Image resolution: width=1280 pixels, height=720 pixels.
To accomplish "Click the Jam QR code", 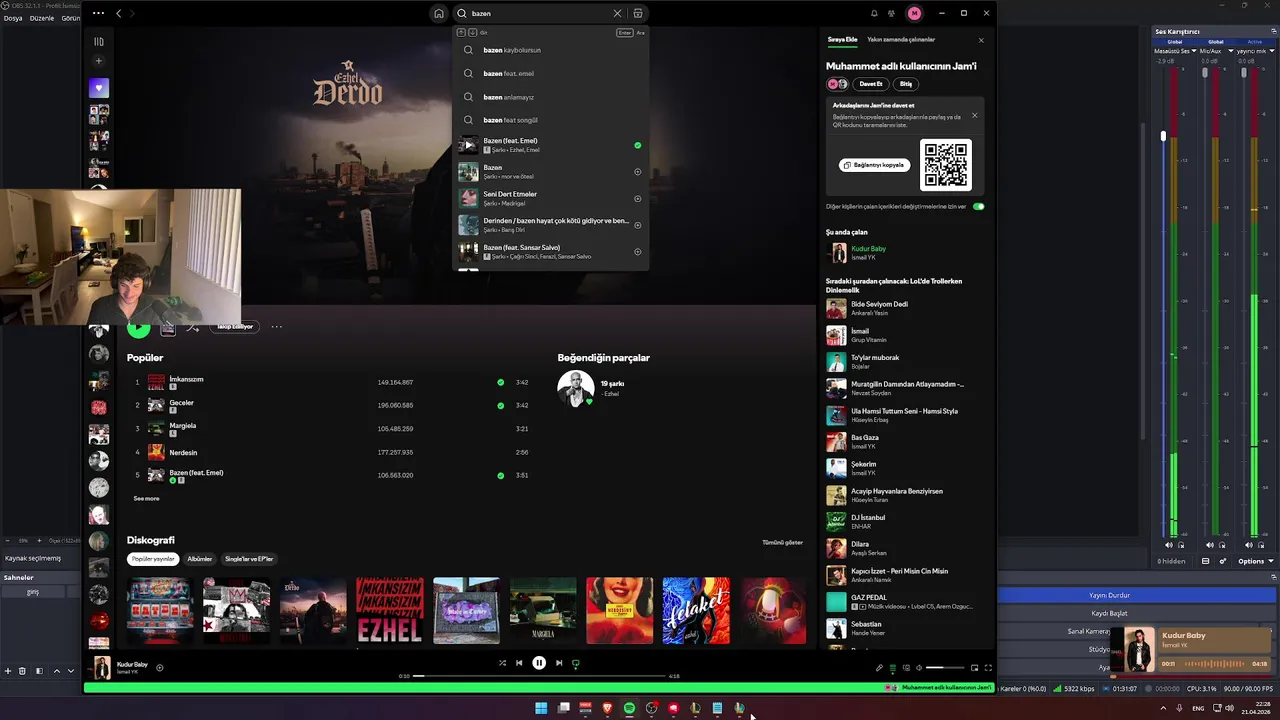I will click(946, 165).
